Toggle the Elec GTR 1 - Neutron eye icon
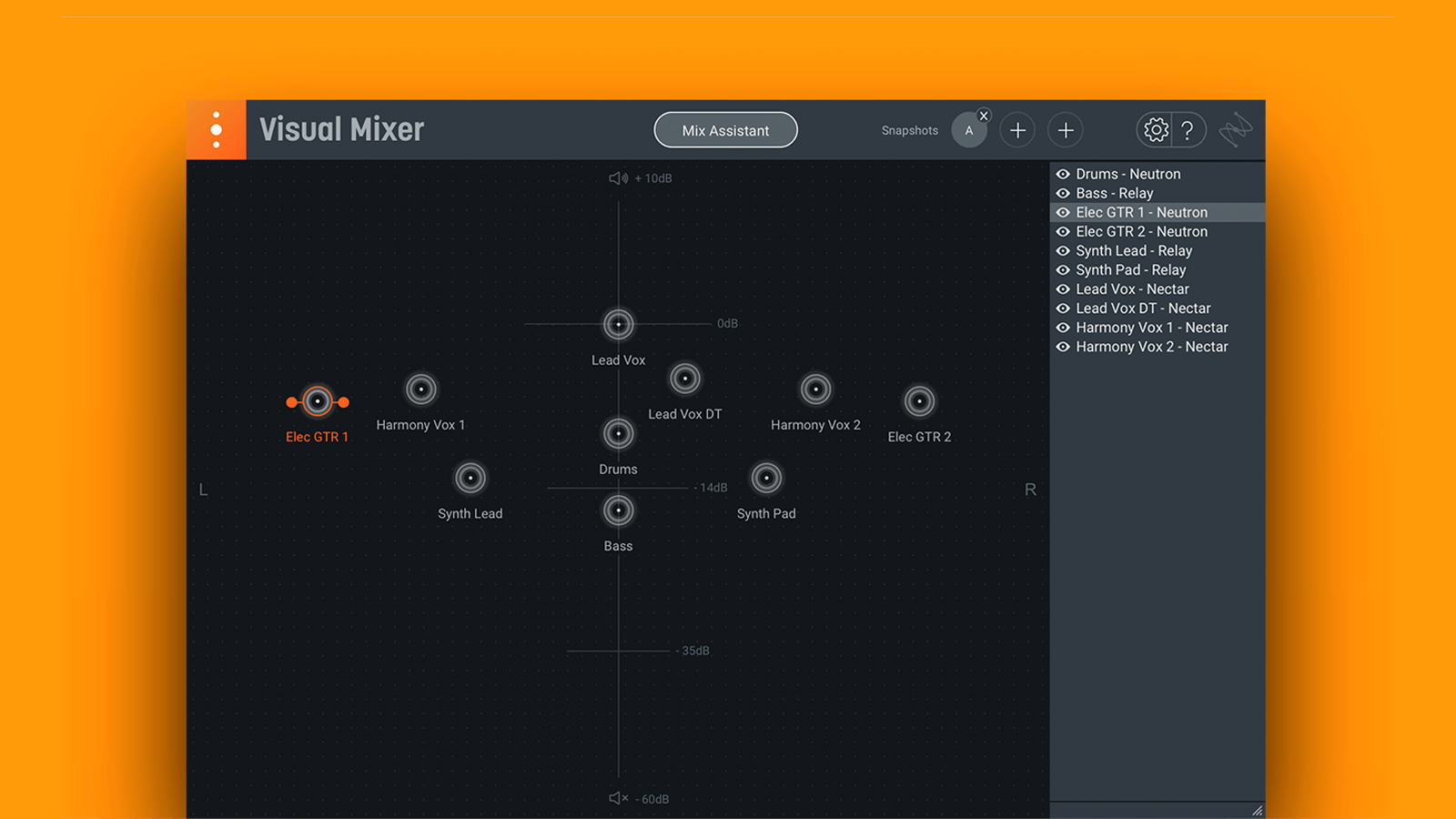Screen dimensions: 1456x819 click(x=1062, y=212)
